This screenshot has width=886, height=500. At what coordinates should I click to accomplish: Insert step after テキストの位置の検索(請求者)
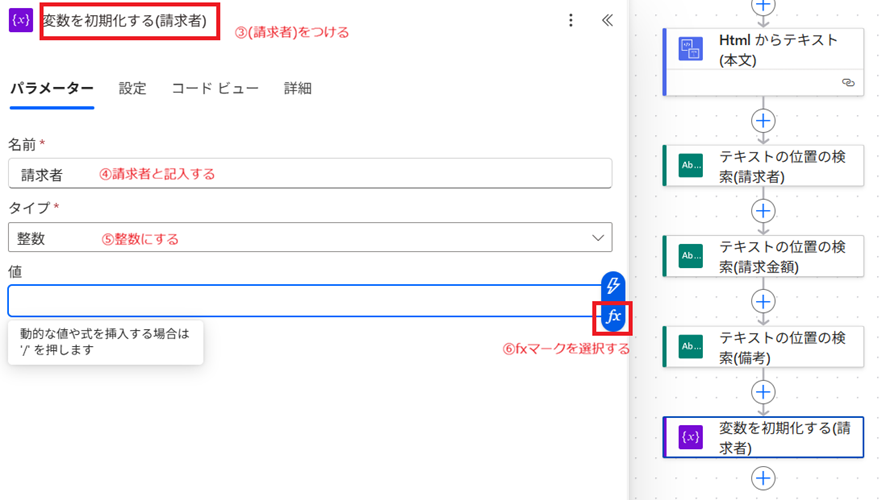[x=763, y=211]
